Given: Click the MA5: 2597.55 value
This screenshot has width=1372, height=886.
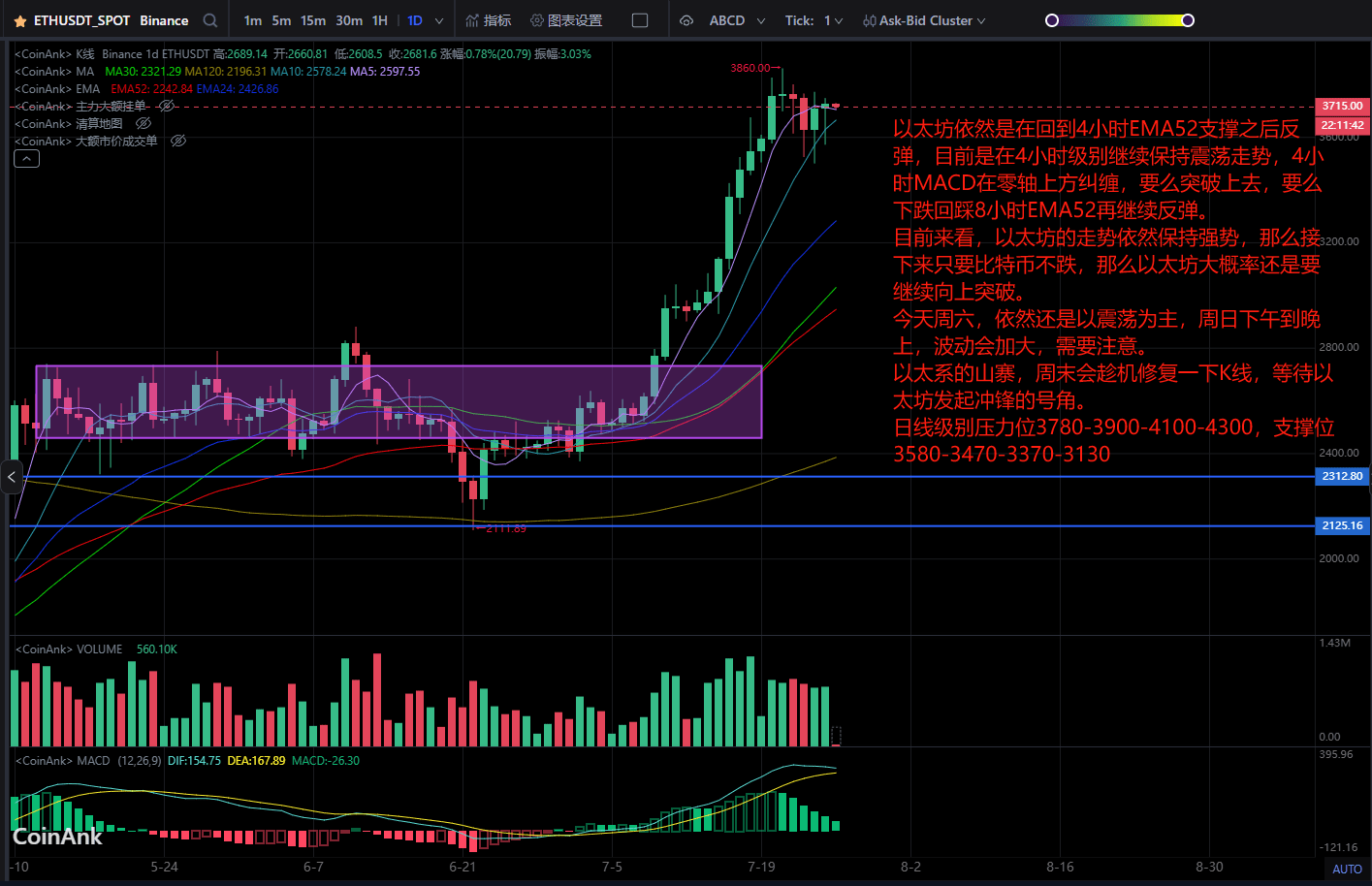Looking at the screenshot, I should [385, 72].
